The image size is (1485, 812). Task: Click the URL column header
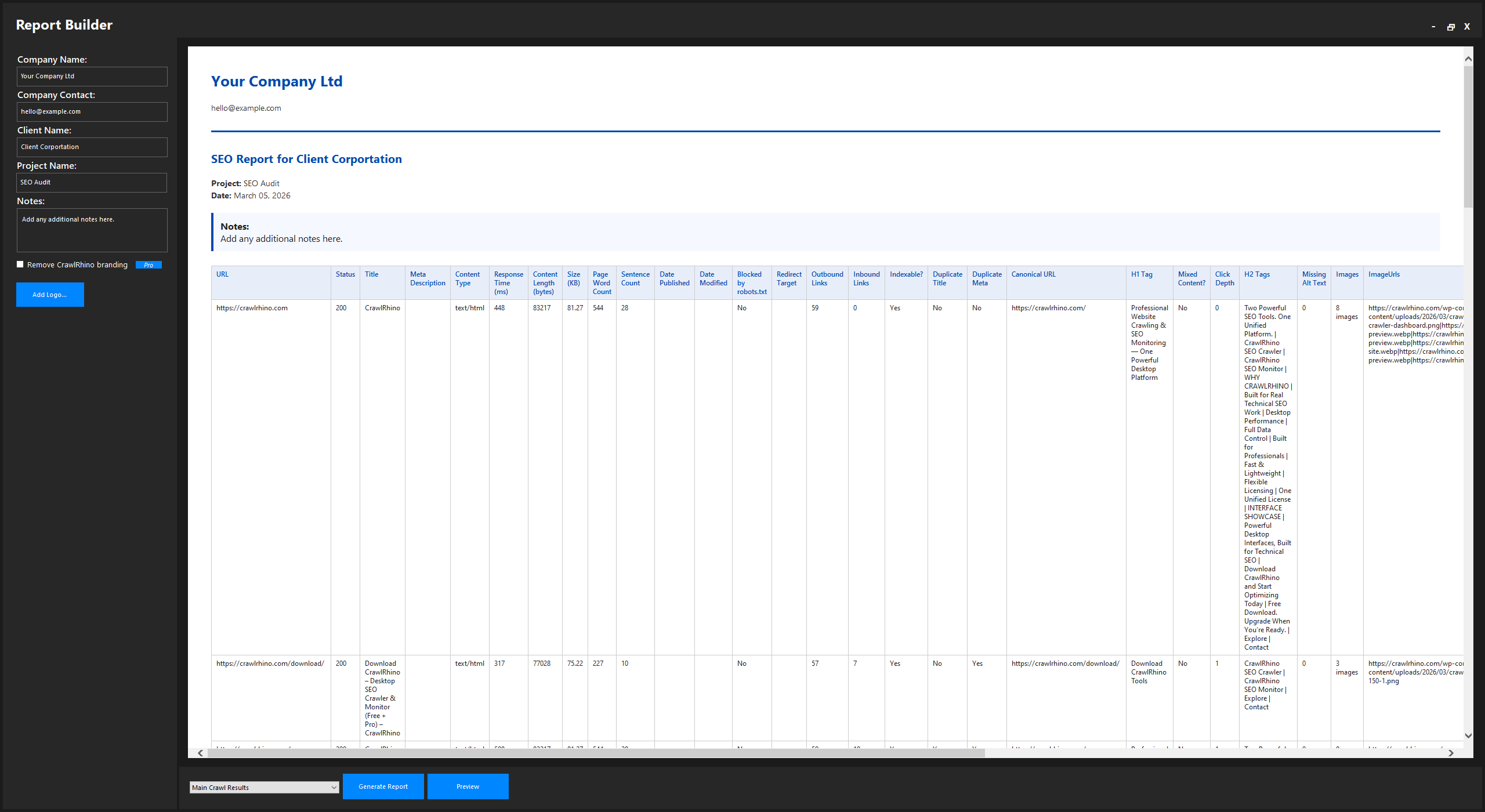click(222, 274)
